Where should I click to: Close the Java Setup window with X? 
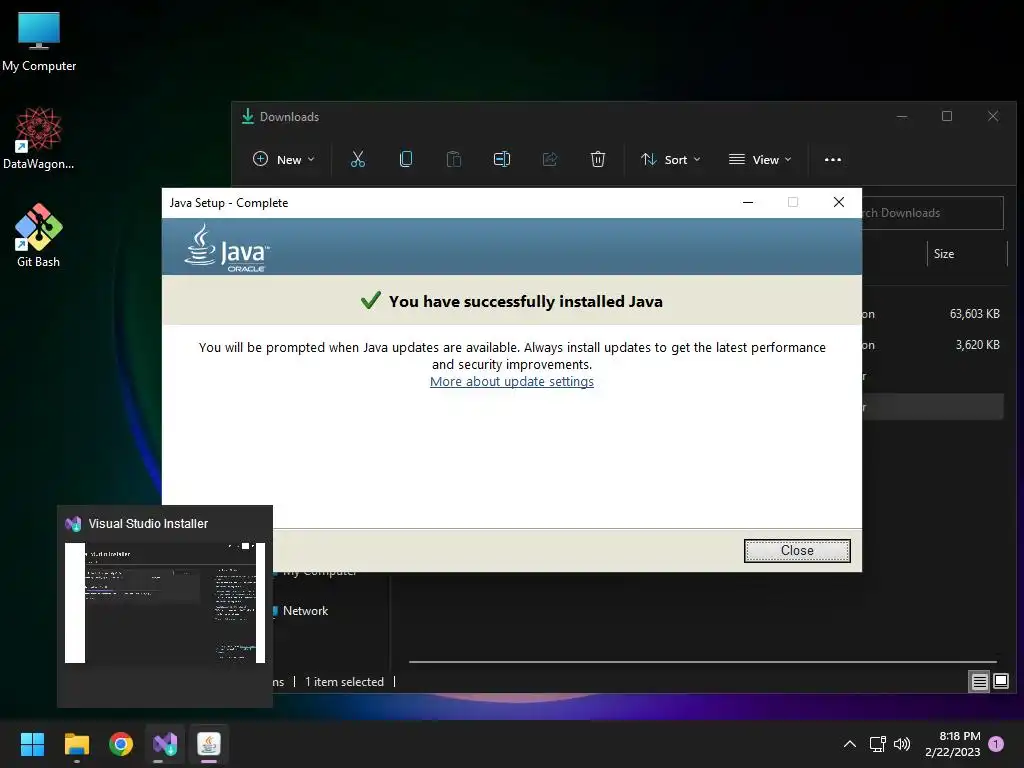click(x=839, y=202)
